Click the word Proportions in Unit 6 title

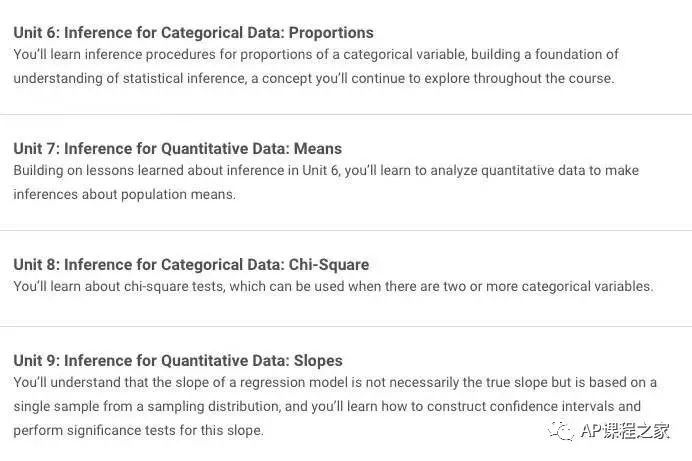pos(331,33)
